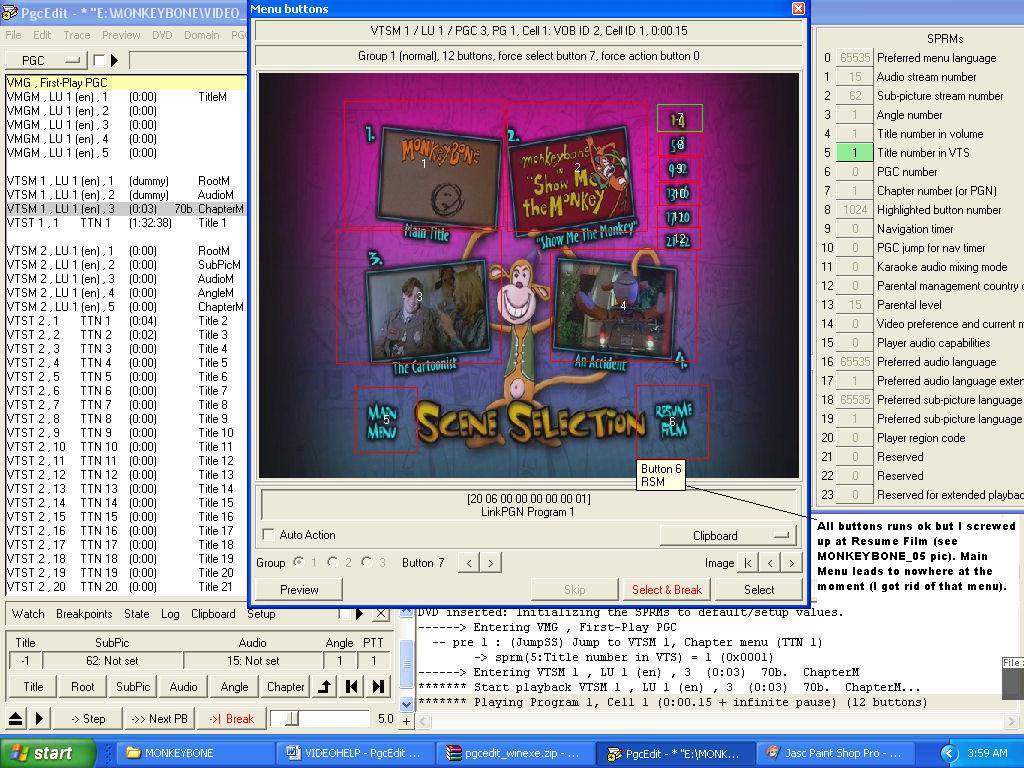Switch to the State tab

pyautogui.click(x=136, y=614)
